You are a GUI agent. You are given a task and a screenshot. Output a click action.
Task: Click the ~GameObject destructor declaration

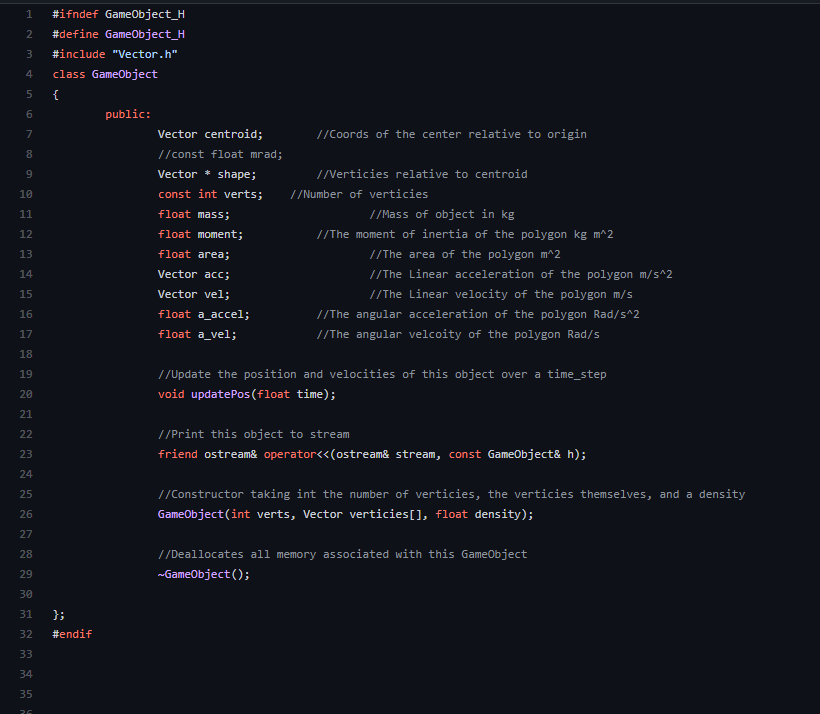click(x=204, y=574)
